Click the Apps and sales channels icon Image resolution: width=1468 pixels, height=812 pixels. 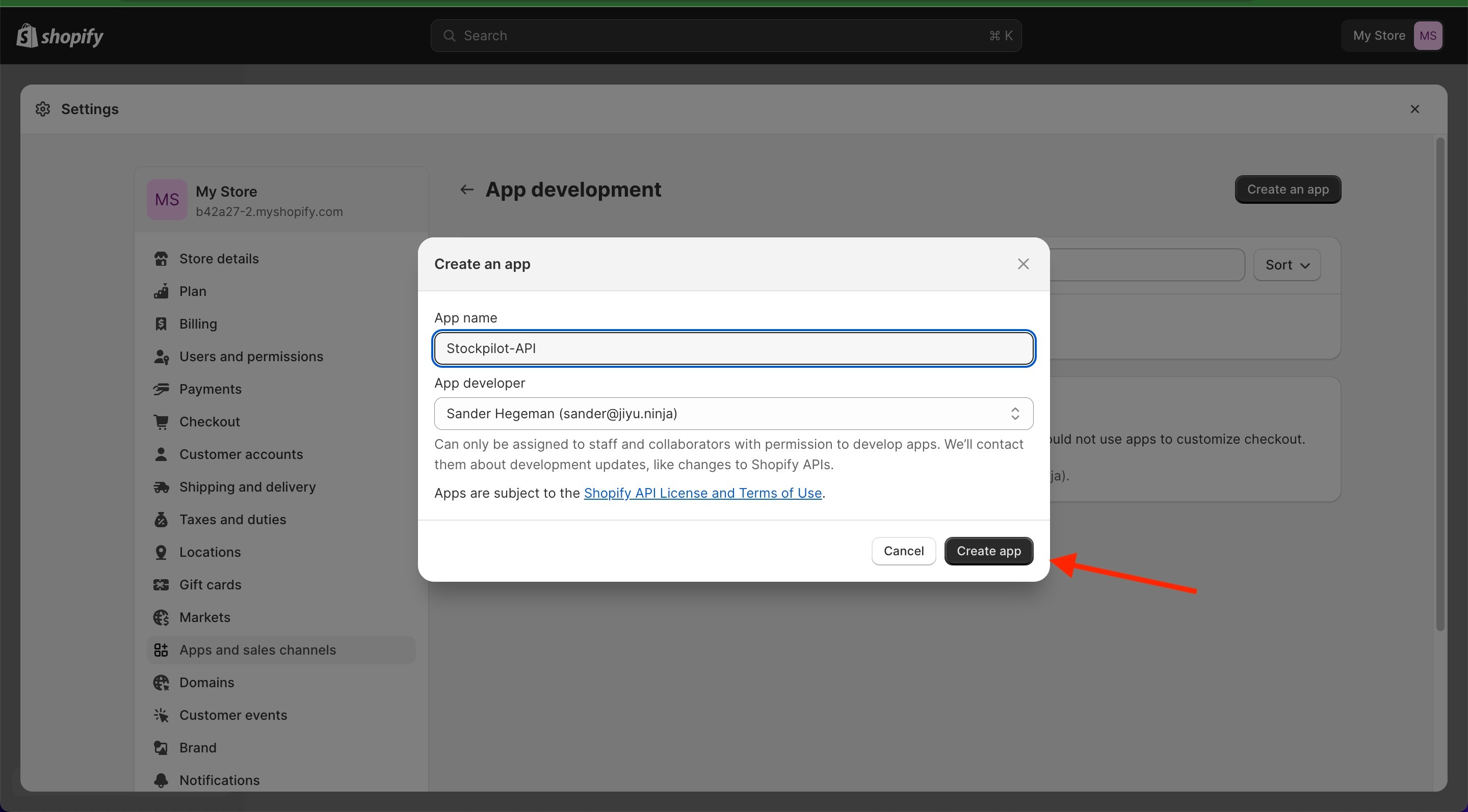[161, 649]
